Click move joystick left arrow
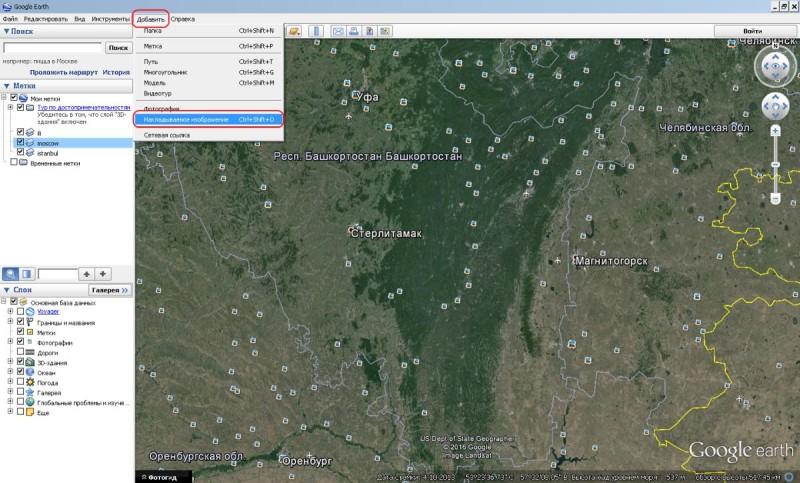 point(766,107)
